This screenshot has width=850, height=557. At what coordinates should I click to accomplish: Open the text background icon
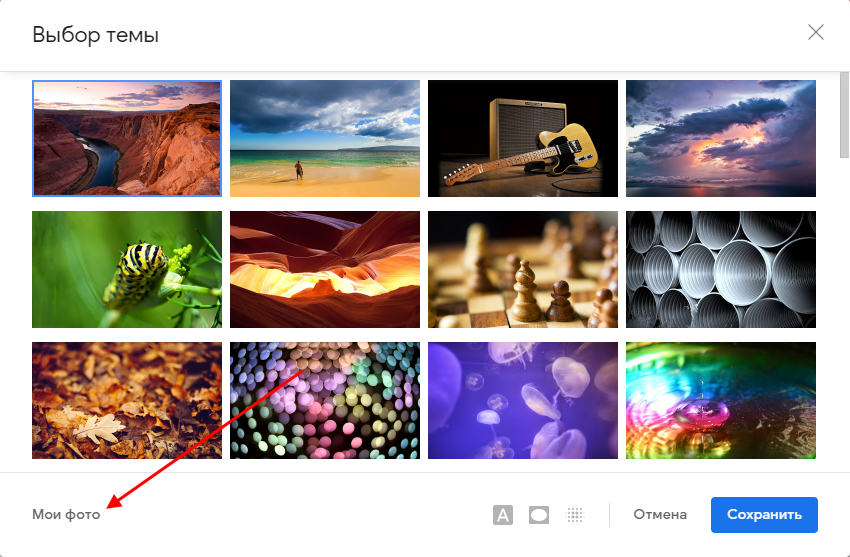(503, 515)
